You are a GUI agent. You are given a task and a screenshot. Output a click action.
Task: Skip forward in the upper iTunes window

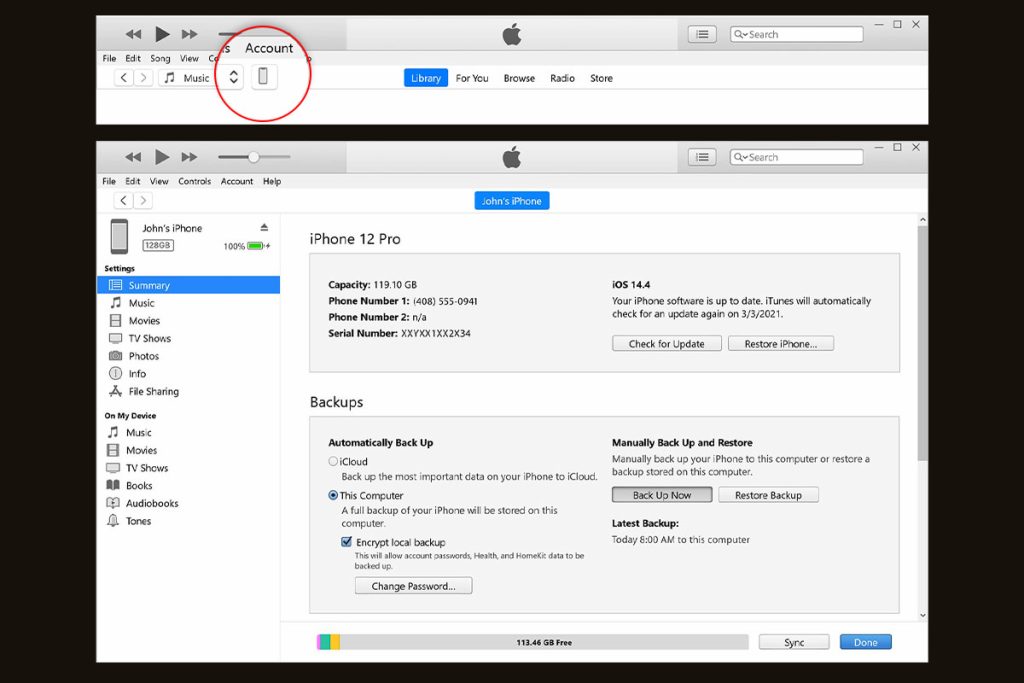click(x=189, y=34)
